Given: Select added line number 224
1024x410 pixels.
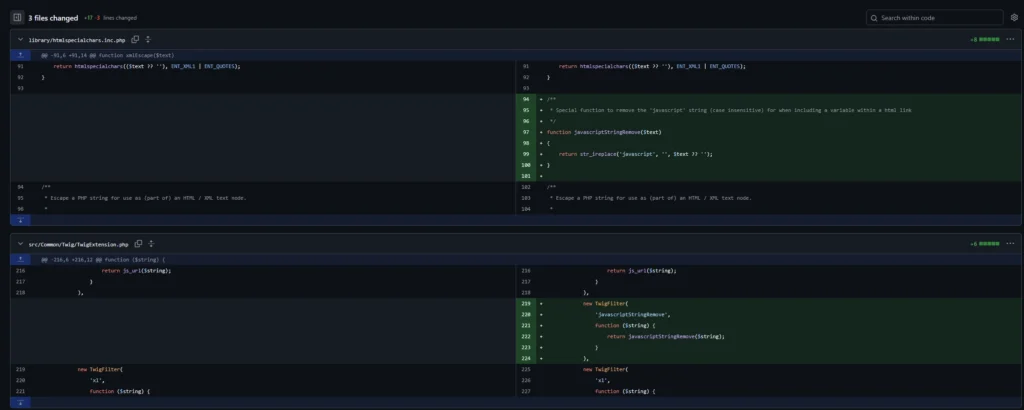Looking at the screenshot, I should [x=526, y=358].
